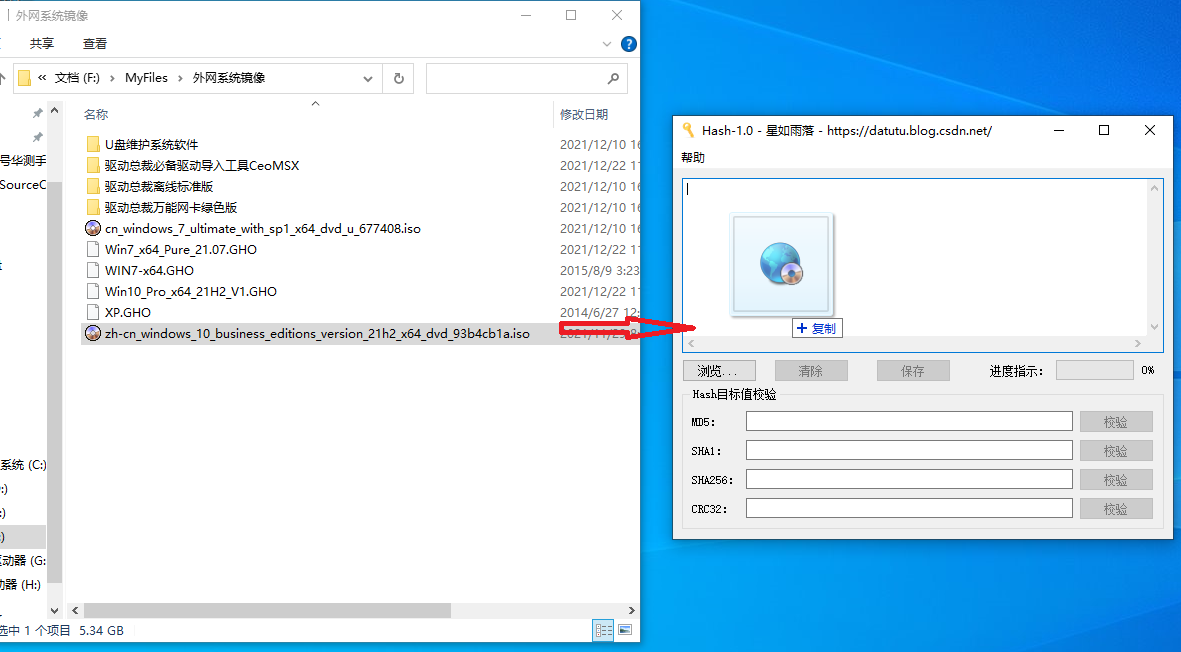This screenshot has height=652, width=1181.
Task: Click the Win7_x64_Pure_21.07.GHO file icon
Action: [x=93, y=249]
